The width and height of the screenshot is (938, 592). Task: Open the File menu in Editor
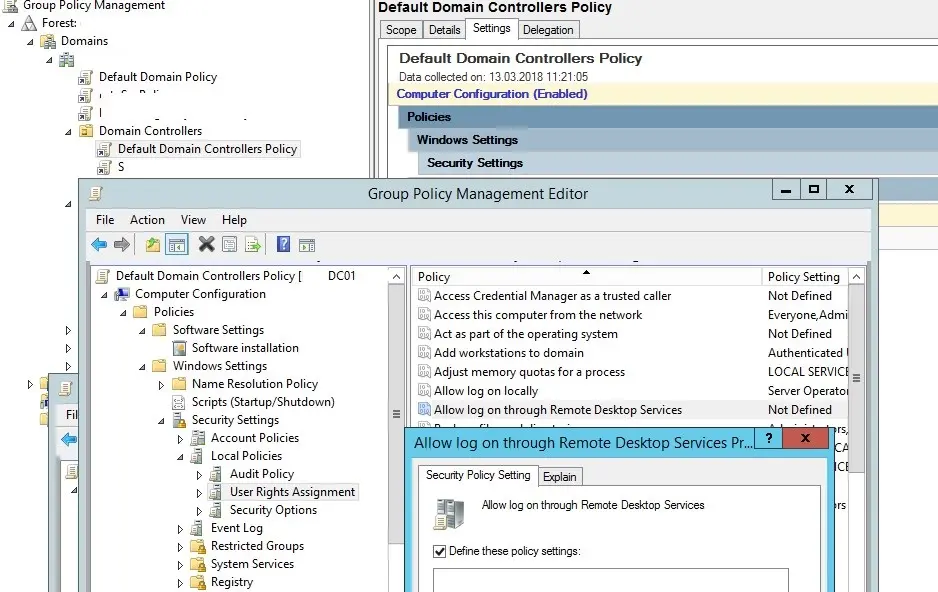pyautogui.click(x=105, y=220)
